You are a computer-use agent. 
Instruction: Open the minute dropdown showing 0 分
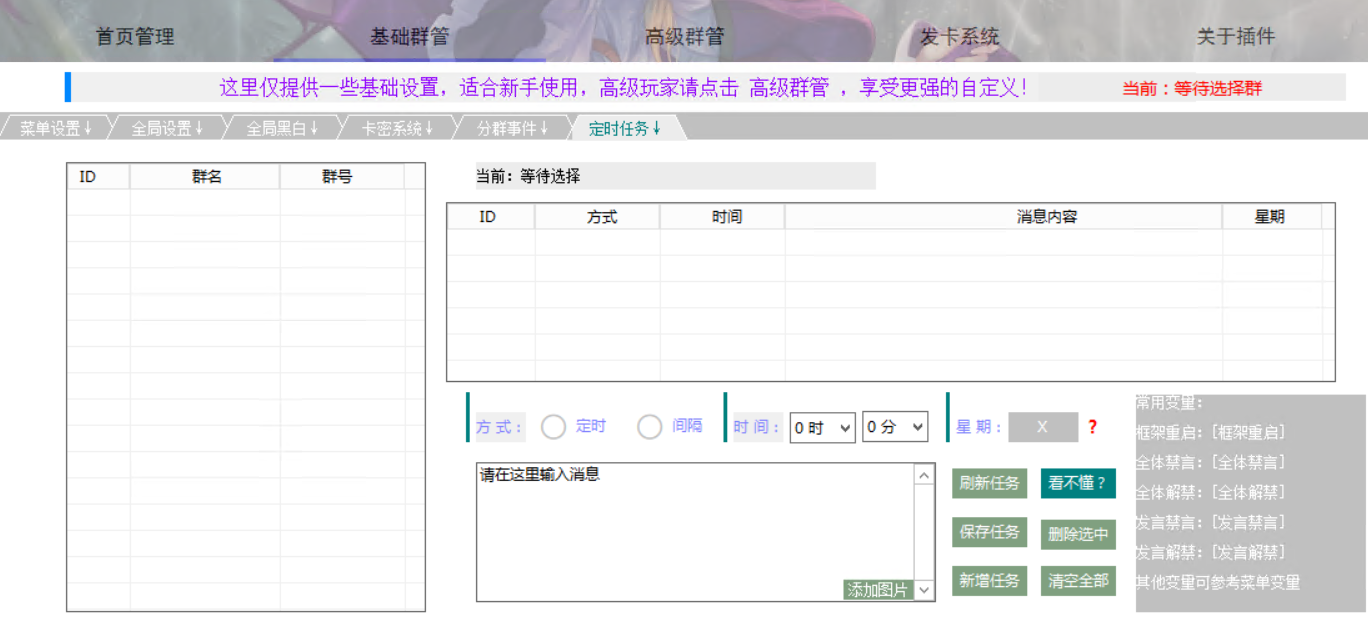point(895,427)
